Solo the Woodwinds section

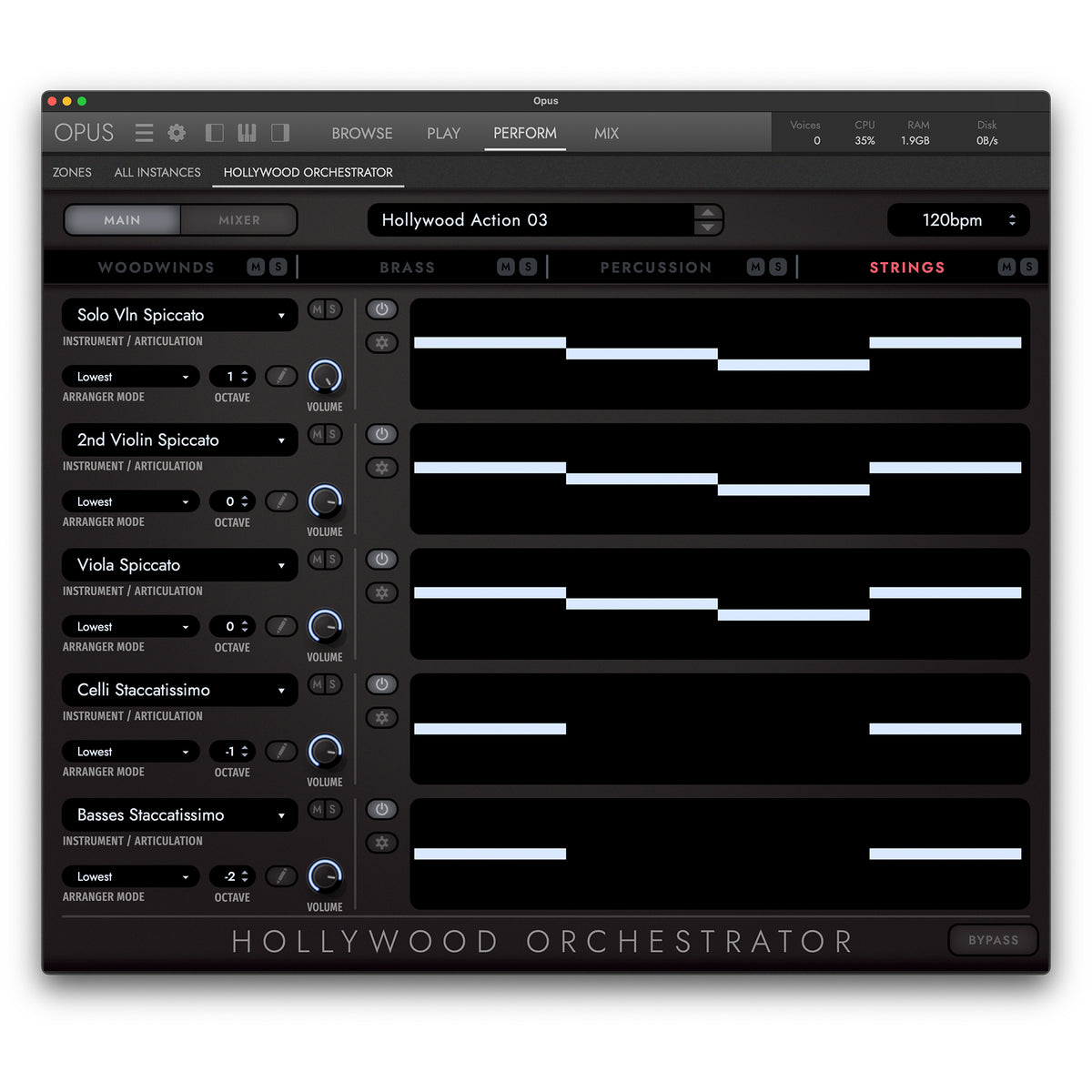(278, 267)
